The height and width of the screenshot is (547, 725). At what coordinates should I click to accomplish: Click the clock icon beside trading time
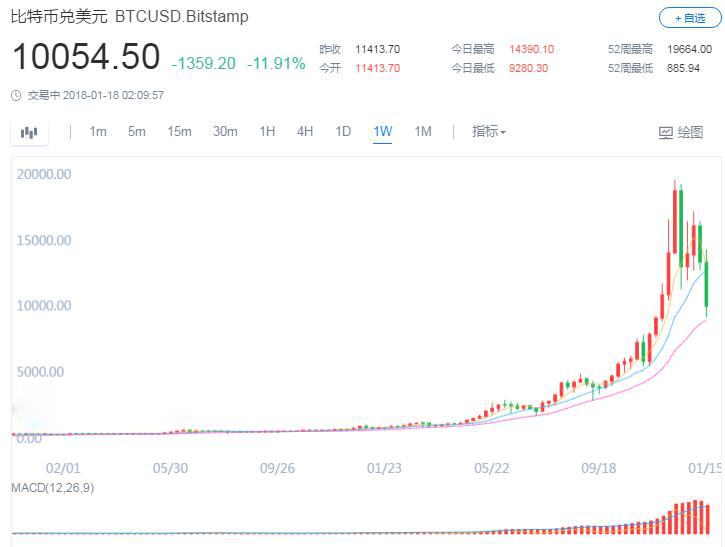point(15,96)
